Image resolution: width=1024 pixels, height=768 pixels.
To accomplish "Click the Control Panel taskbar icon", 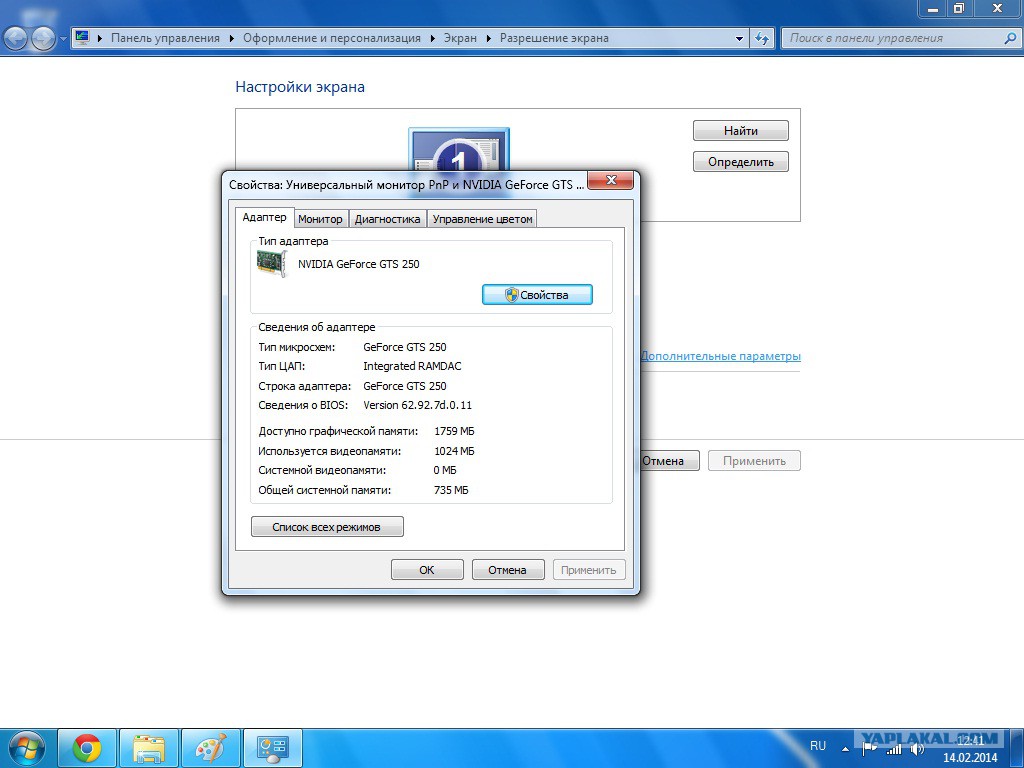I will [x=272, y=748].
